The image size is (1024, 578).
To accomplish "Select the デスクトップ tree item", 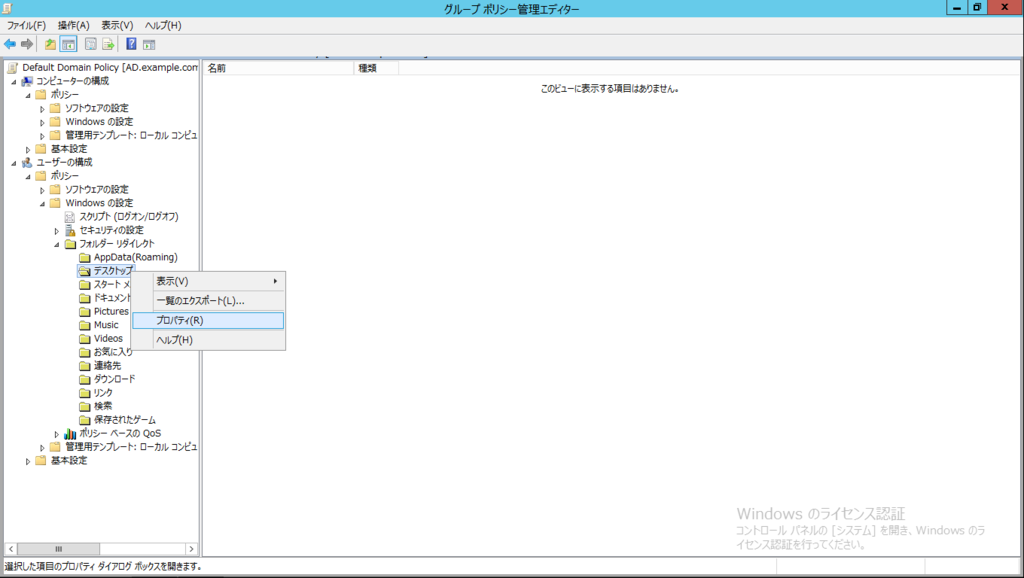I will tap(112, 270).
